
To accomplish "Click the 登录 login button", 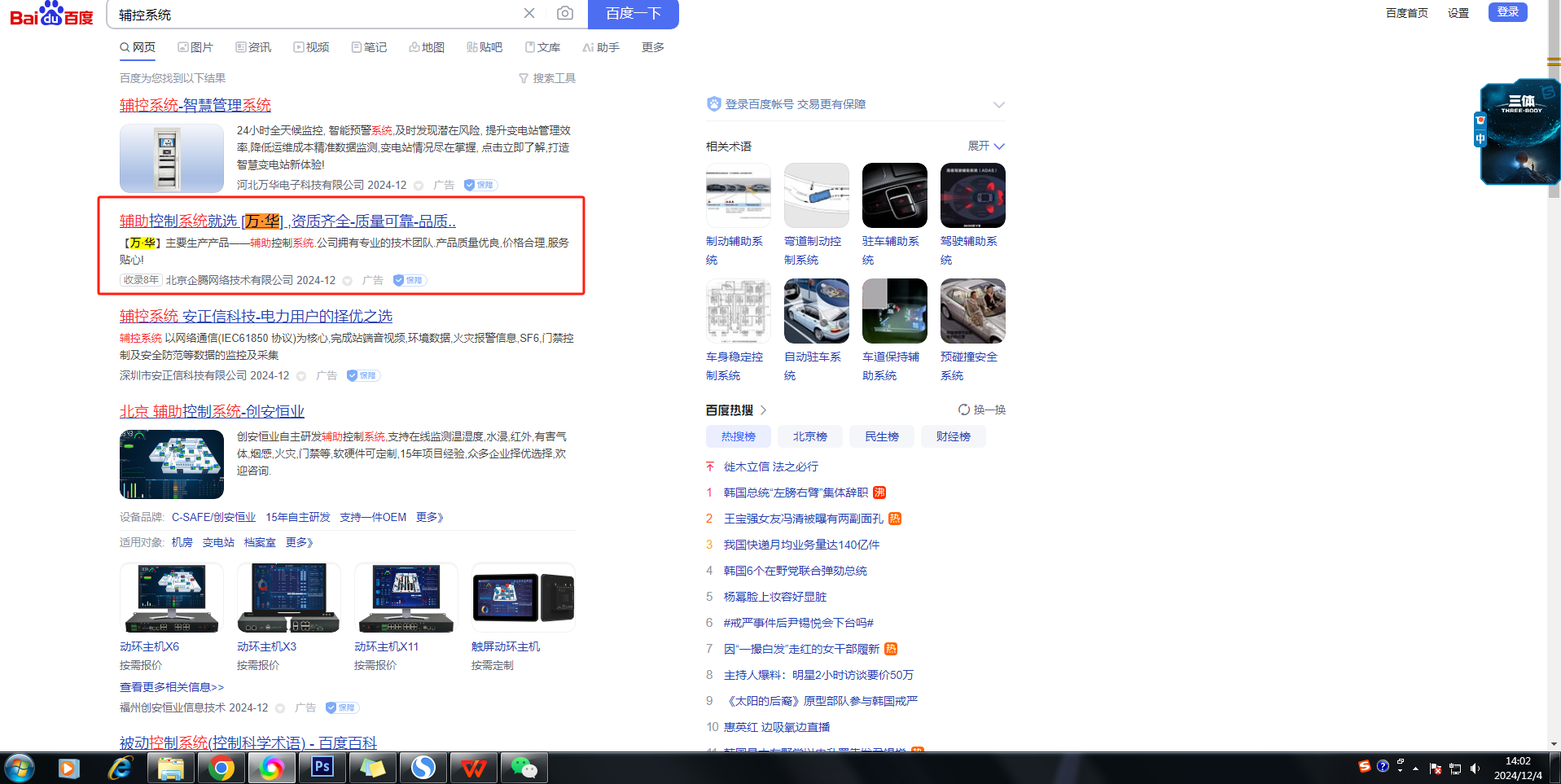I will (1508, 12).
